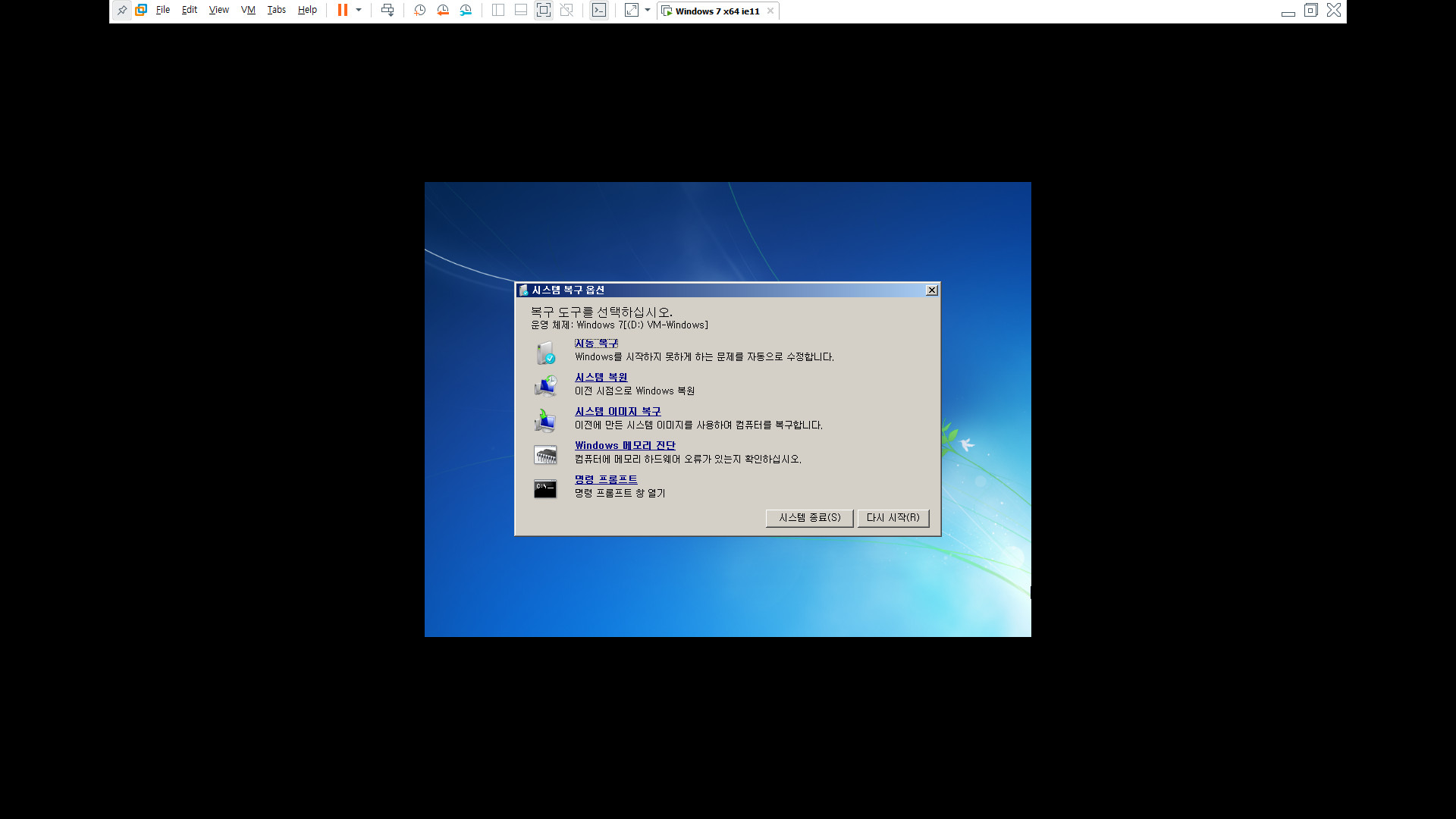
Task: Pause the virtual machine
Action: [x=343, y=11]
